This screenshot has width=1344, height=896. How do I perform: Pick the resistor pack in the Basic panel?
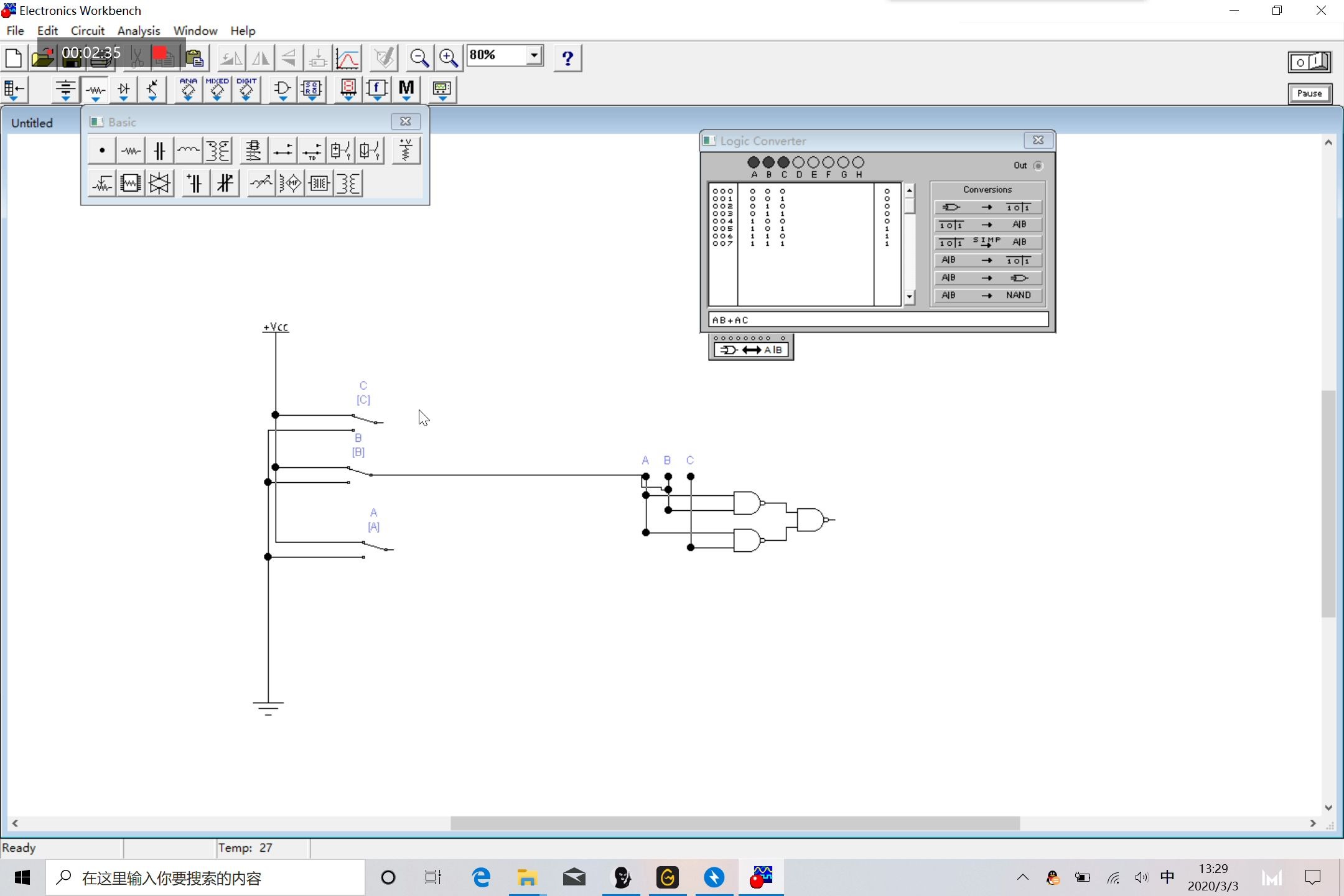point(131,184)
